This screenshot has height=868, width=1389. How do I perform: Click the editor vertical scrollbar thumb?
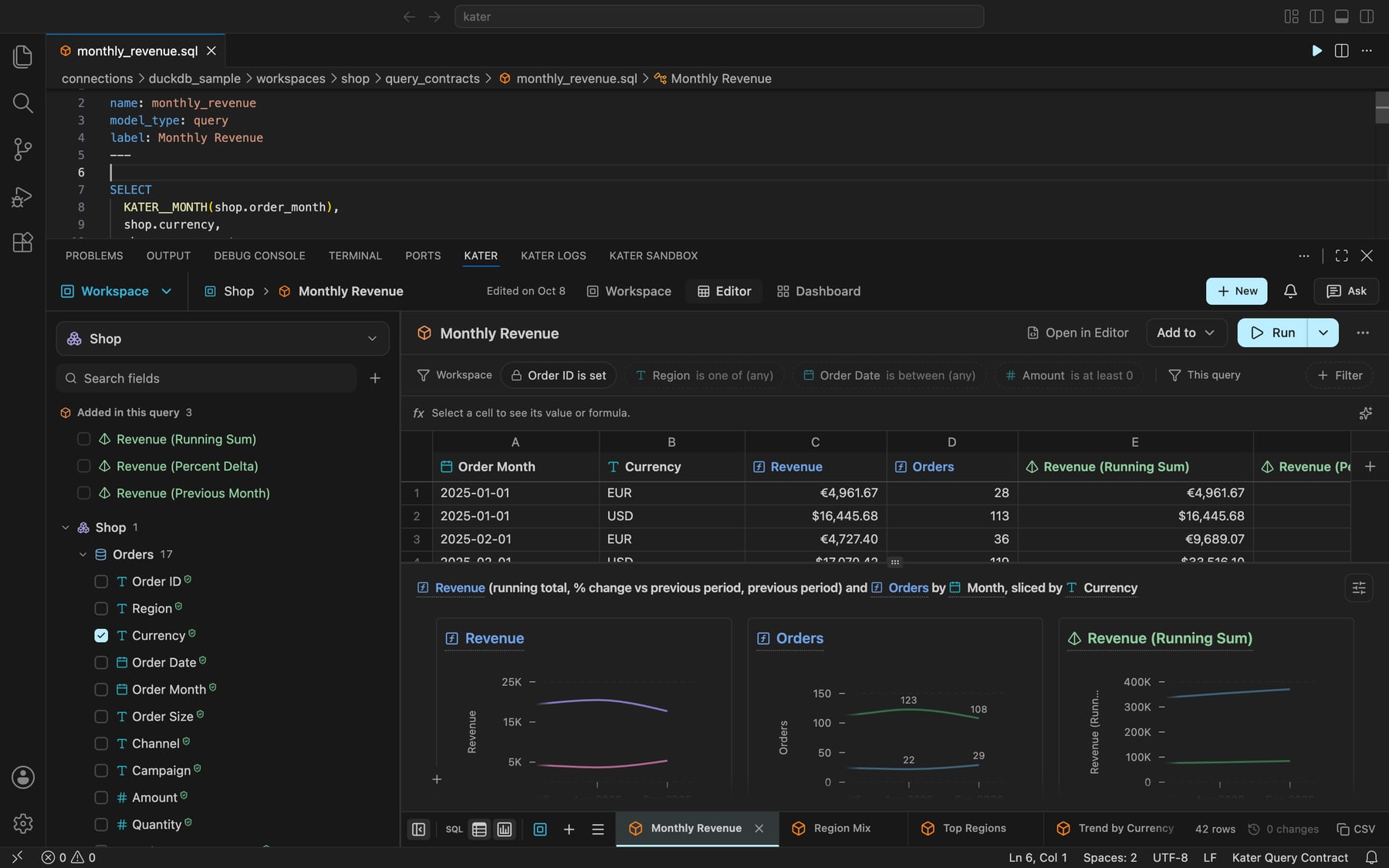[x=1381, y=107]
